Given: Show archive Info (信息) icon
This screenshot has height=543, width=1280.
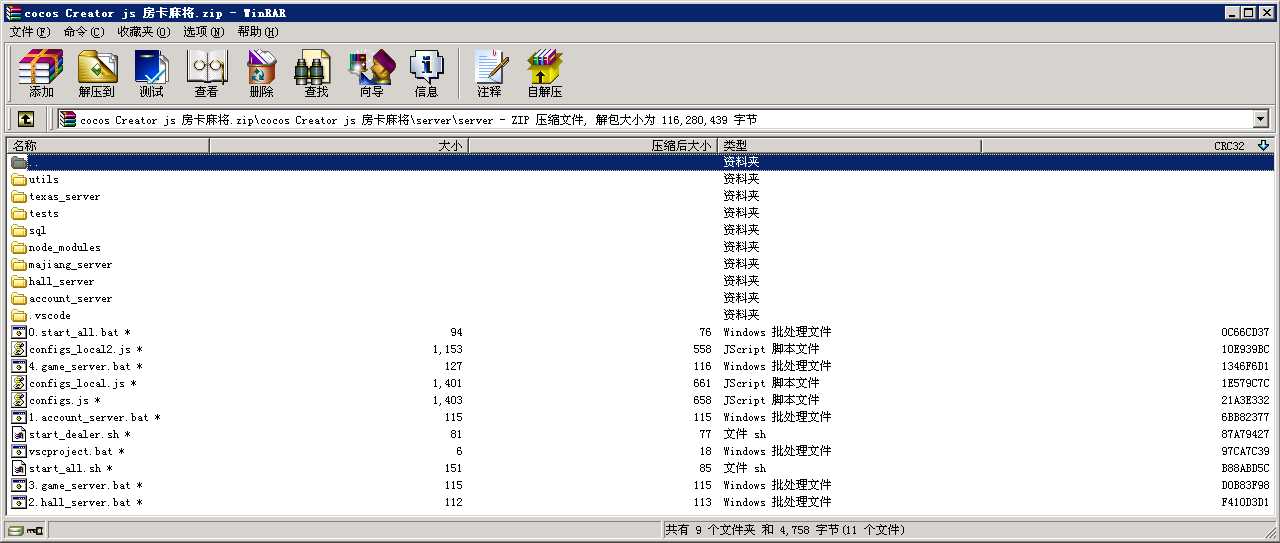Looking at the screenshot, I should pyautogui.click(x=426, y=73).
